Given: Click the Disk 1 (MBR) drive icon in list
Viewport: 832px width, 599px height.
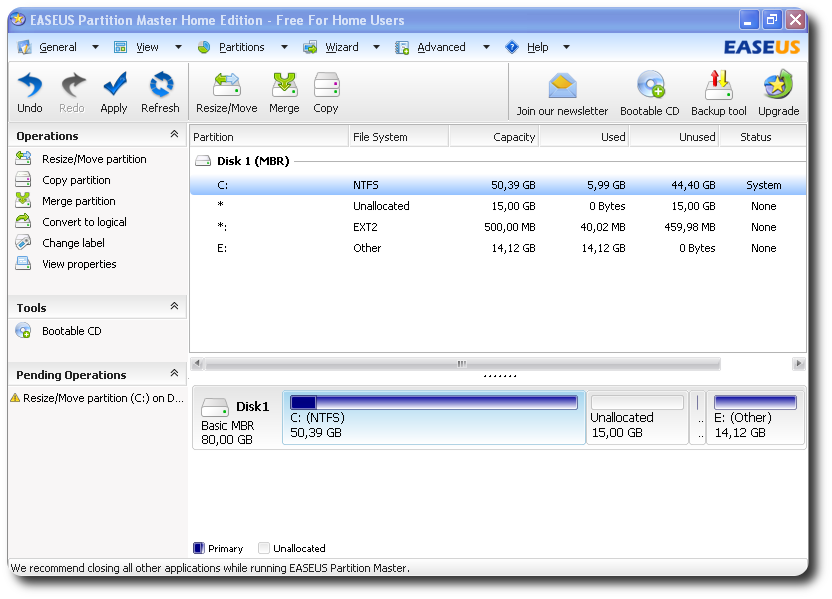Looking at the screenshot, I should click(x=203, y=161).
